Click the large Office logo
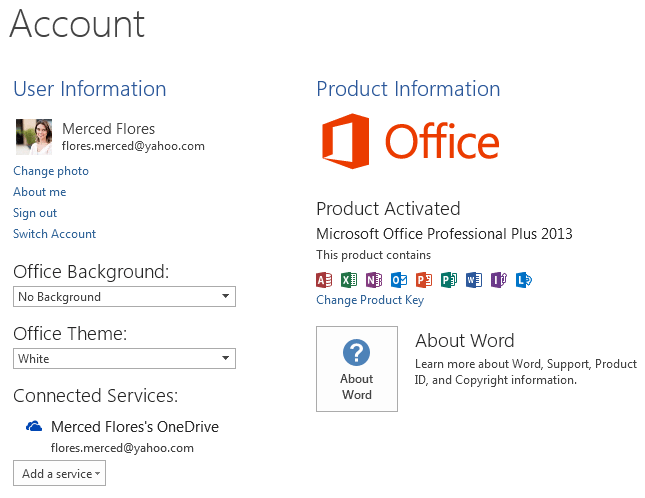 coord(410,142)
